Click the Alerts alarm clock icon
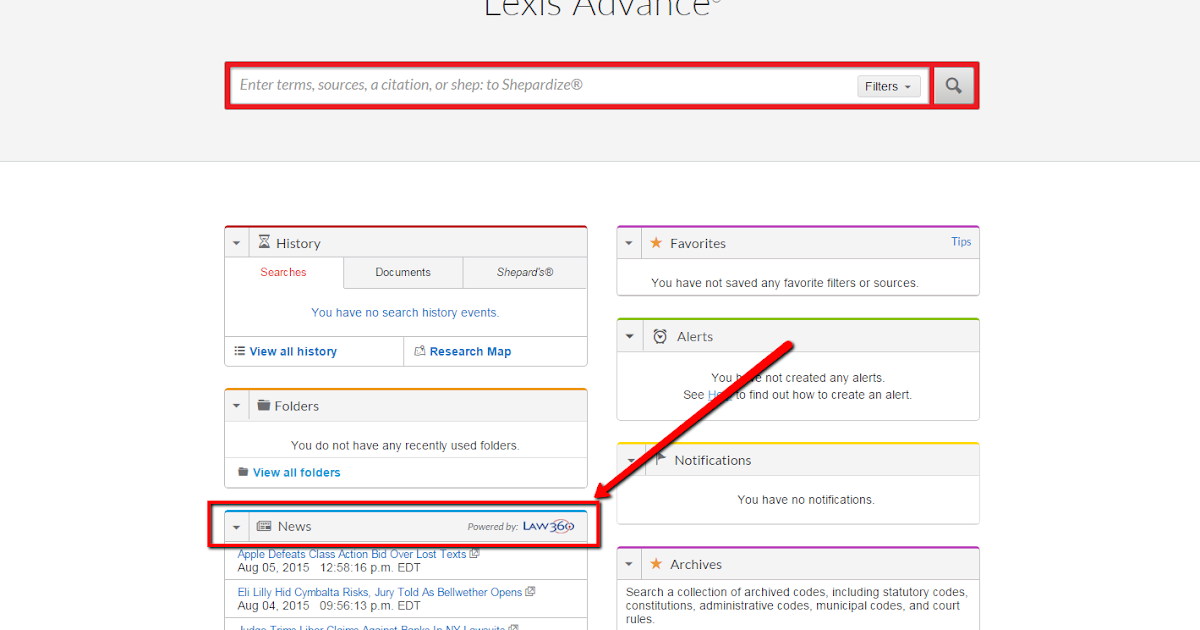The width and height of the screenshot is (1200, 630). click(x=660, y=336)
